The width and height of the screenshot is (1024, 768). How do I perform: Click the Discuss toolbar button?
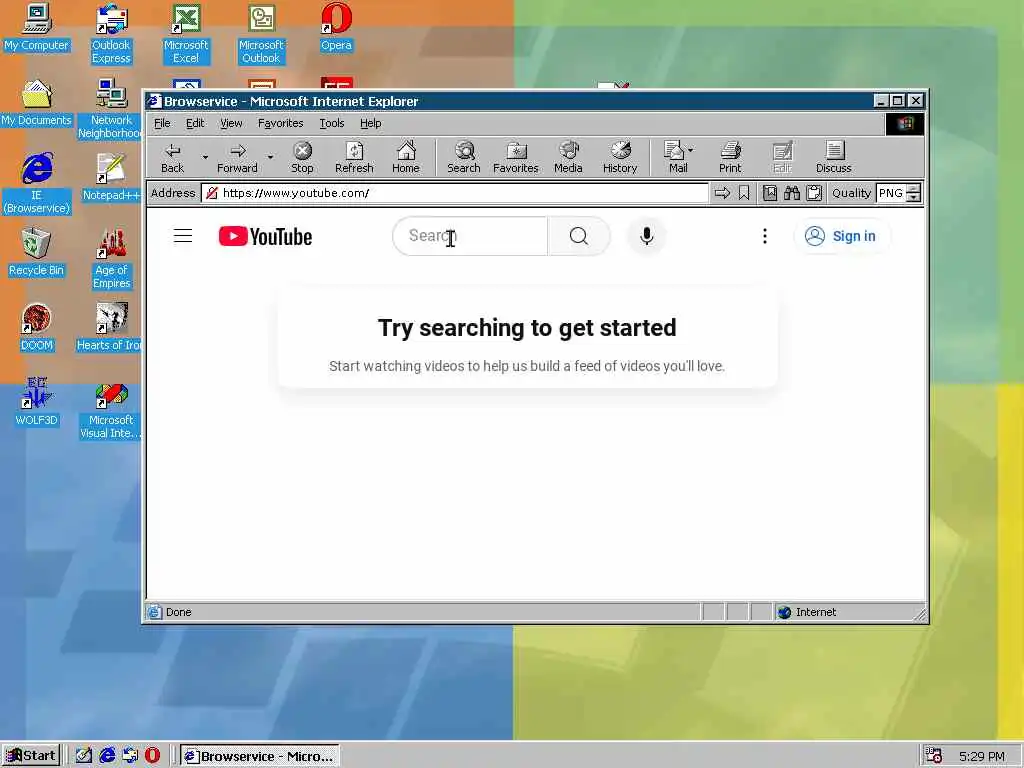click(x=833, y=157)
